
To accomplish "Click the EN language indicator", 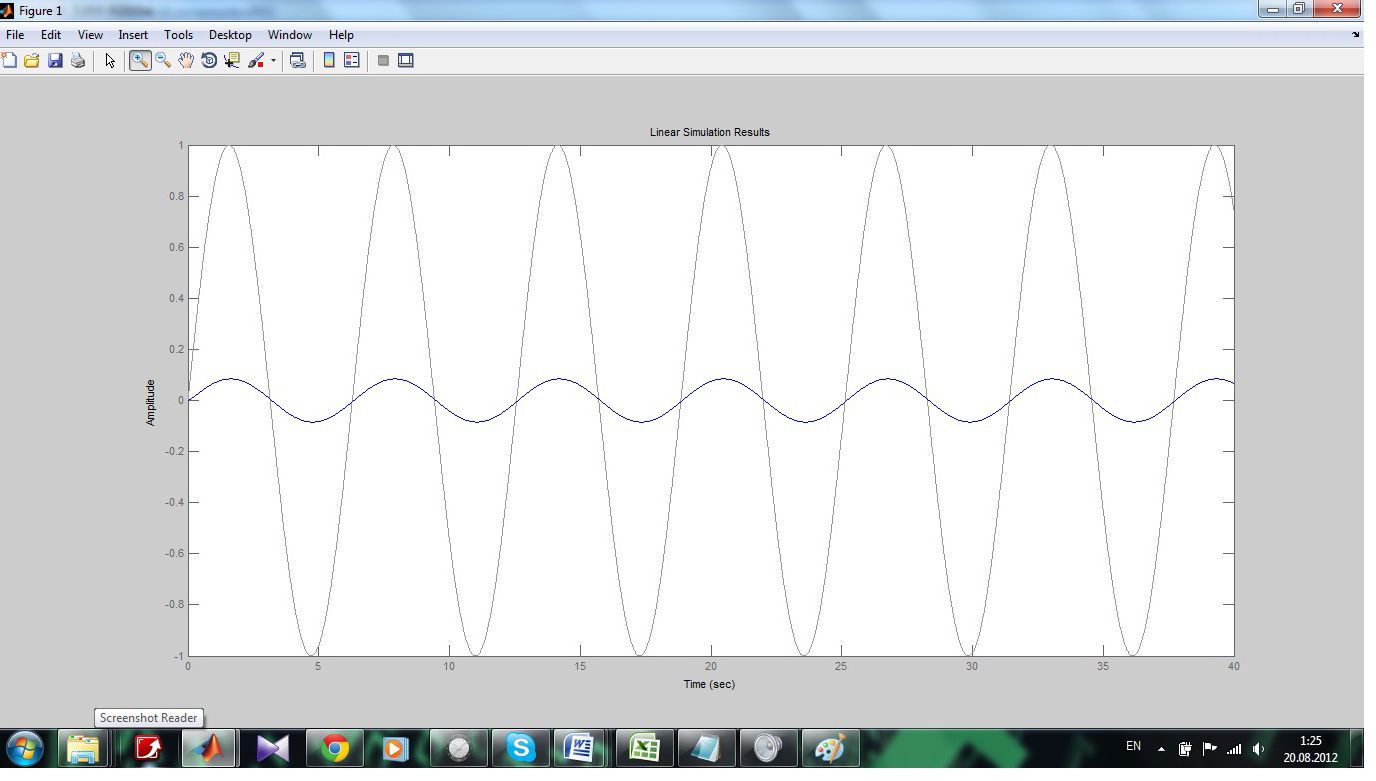I will pyautogui.click(x=1133, y=746).
